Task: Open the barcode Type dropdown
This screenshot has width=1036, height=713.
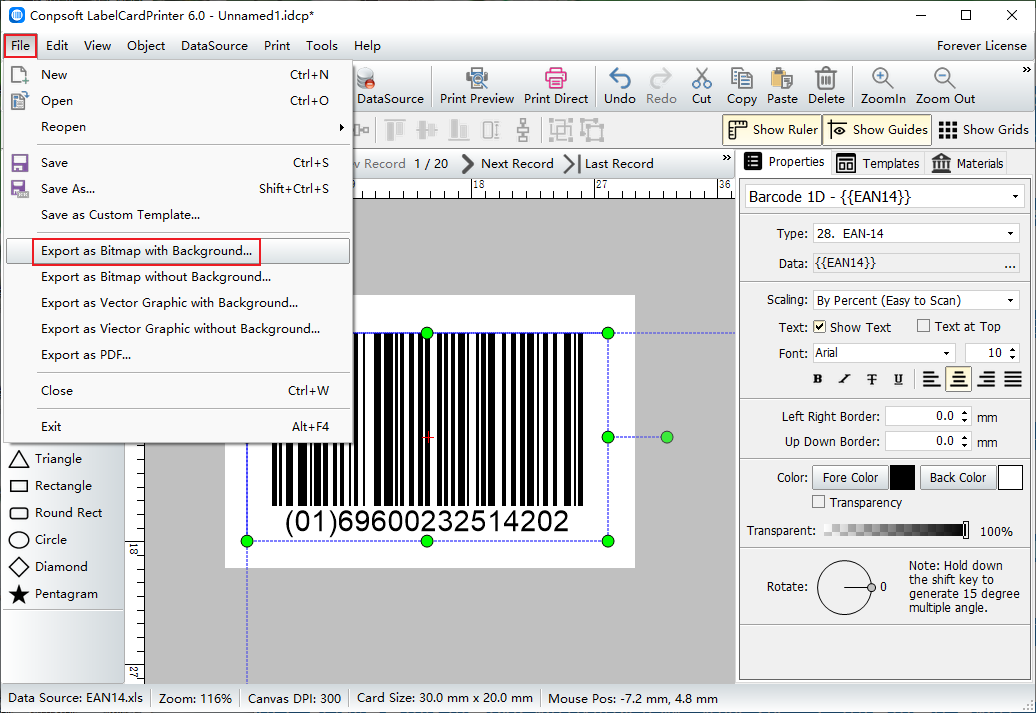Action: pos(1010,233)
